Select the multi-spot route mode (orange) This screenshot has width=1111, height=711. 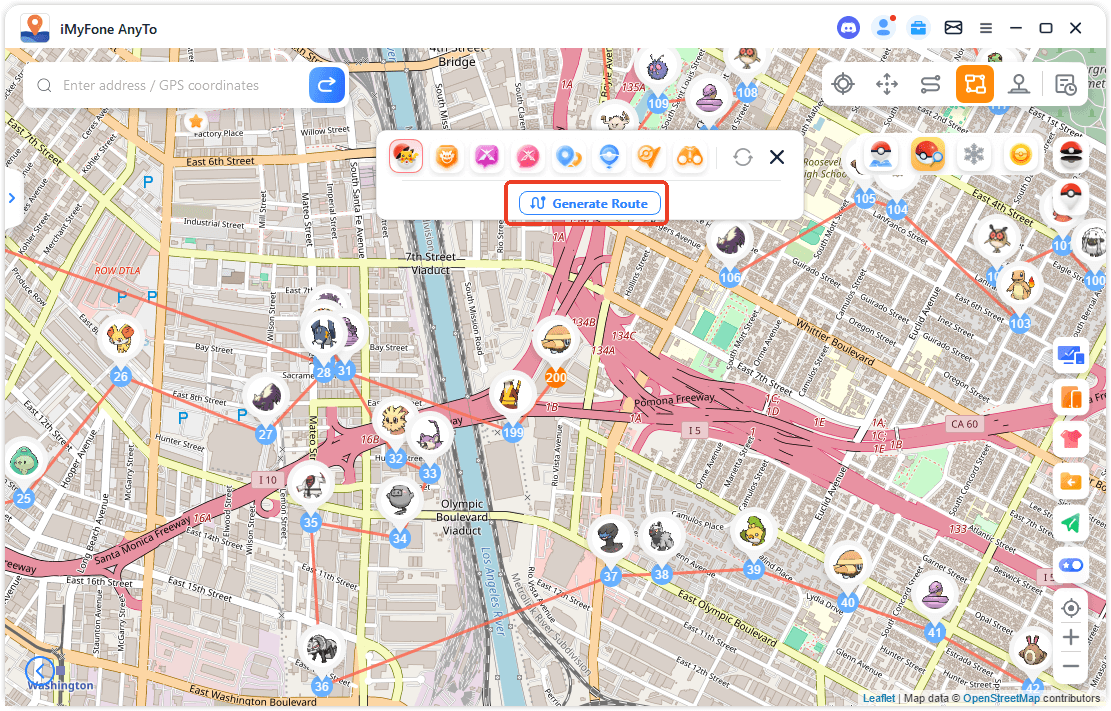pos(974,84)
